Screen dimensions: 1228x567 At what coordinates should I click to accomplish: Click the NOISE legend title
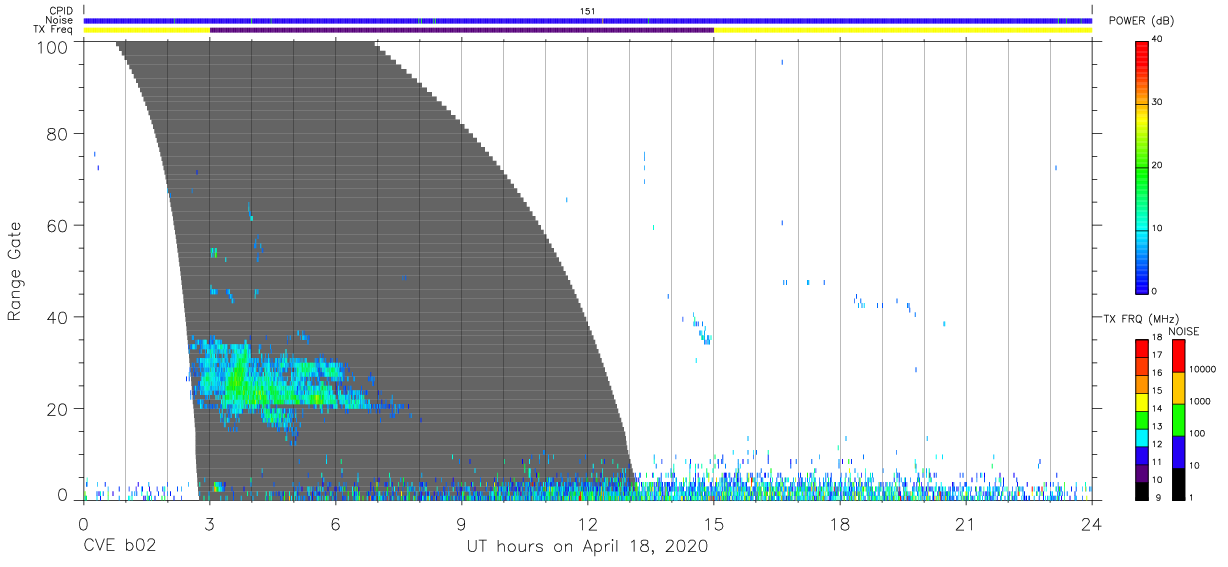1183,331
